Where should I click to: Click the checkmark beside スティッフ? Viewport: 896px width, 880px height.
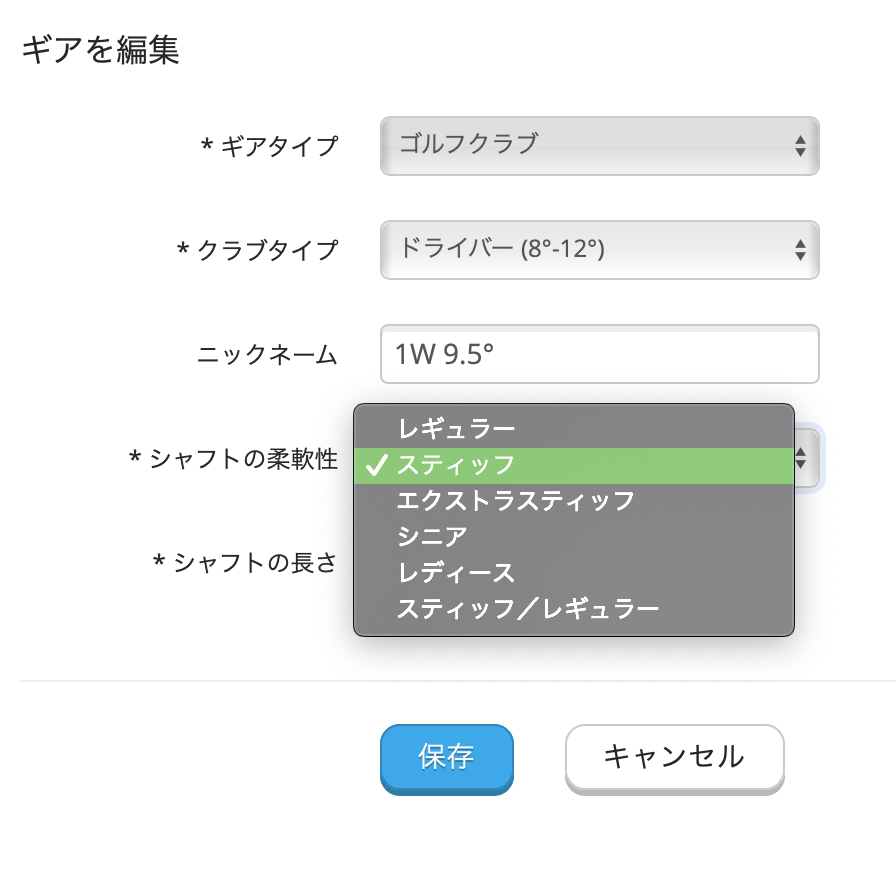click(377, 465)
